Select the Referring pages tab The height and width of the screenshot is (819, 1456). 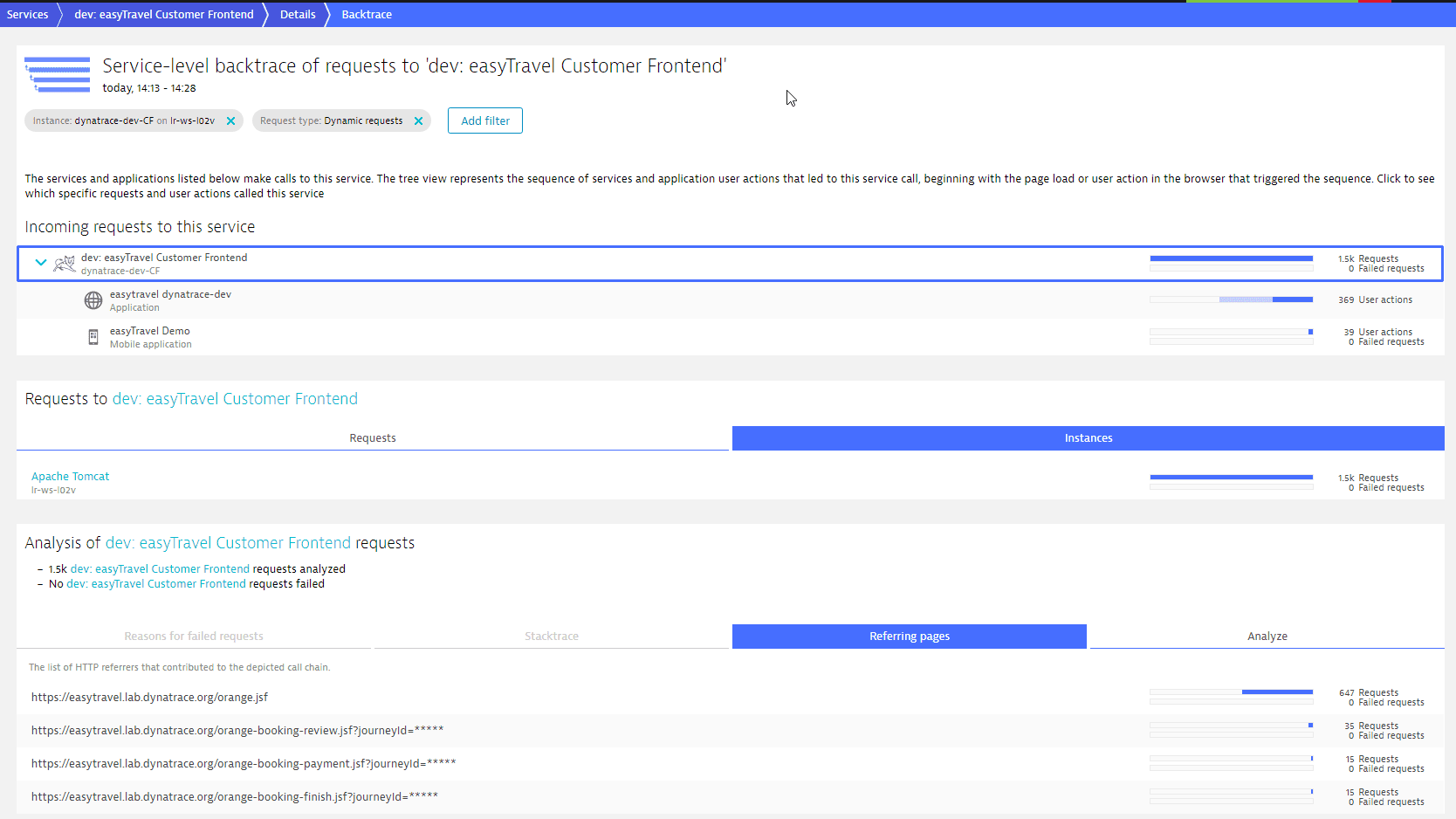click(910, 637)
